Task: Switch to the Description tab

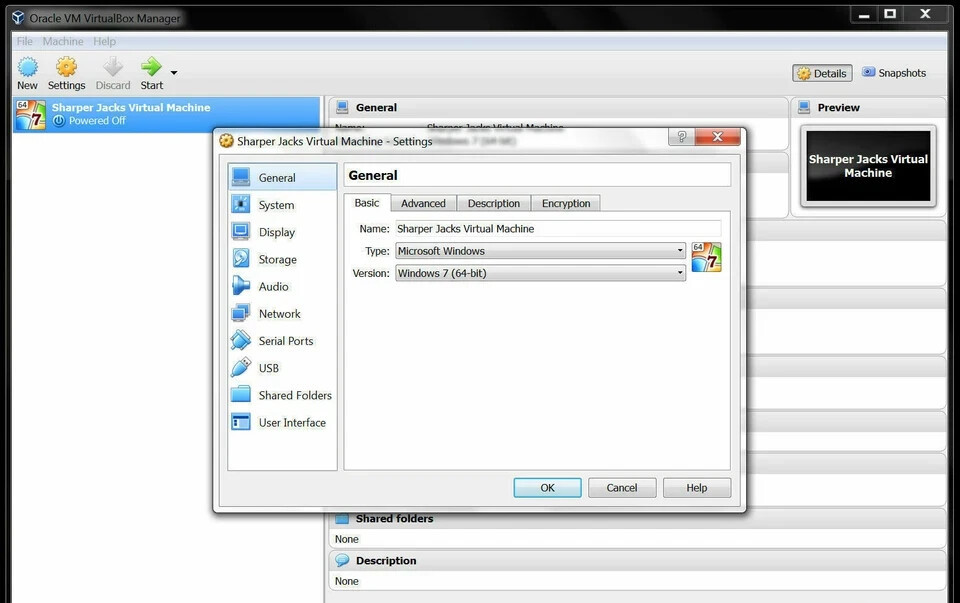Action: point(493,203)
